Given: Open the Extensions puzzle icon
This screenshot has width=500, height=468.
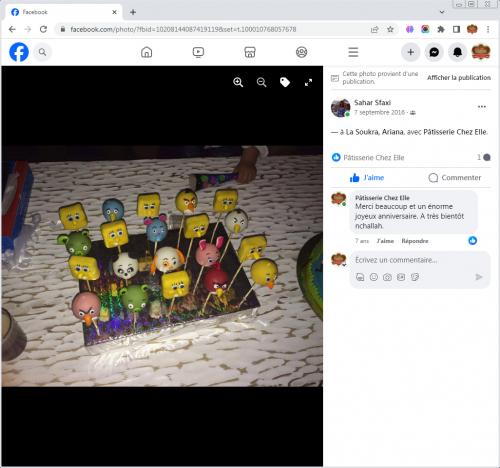Looking at the screenshot, I should (441, 29).
